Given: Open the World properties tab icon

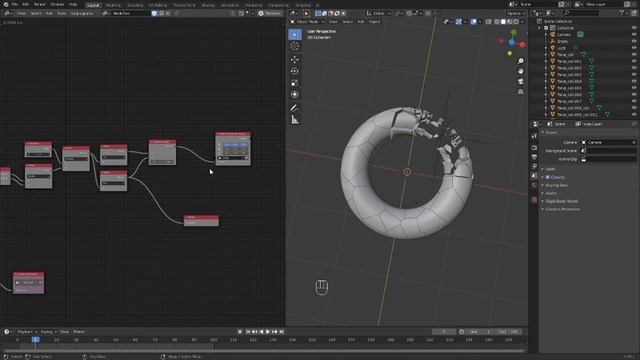Looking at the screenshot, I should (x=534, y=185).
